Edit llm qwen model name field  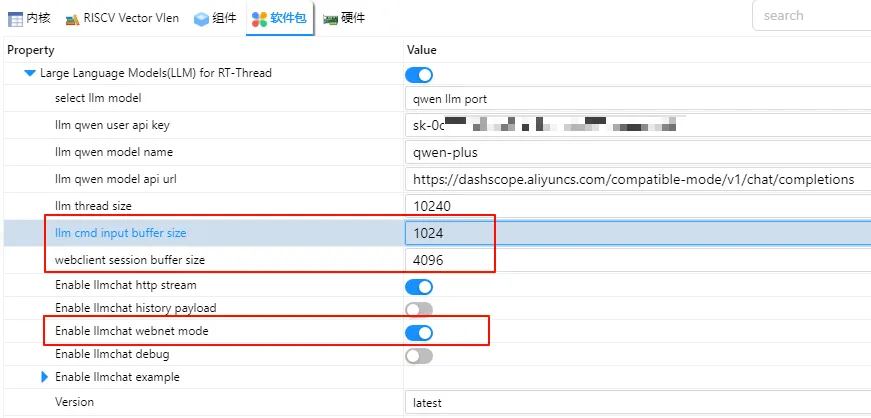638,152
